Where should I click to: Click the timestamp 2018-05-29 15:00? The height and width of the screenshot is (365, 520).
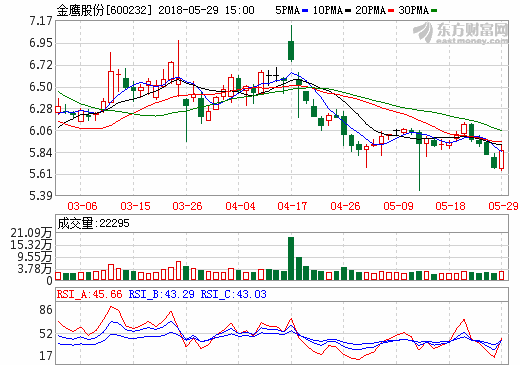[206, 10]
